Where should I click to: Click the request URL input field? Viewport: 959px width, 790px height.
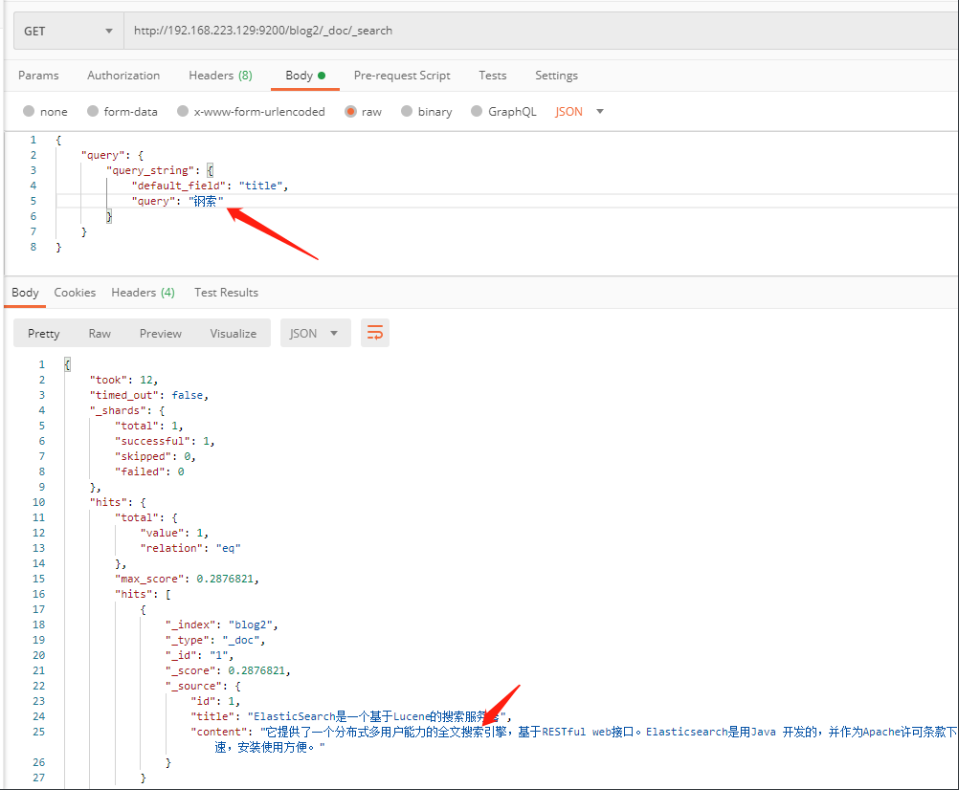(x=541, y=31)
